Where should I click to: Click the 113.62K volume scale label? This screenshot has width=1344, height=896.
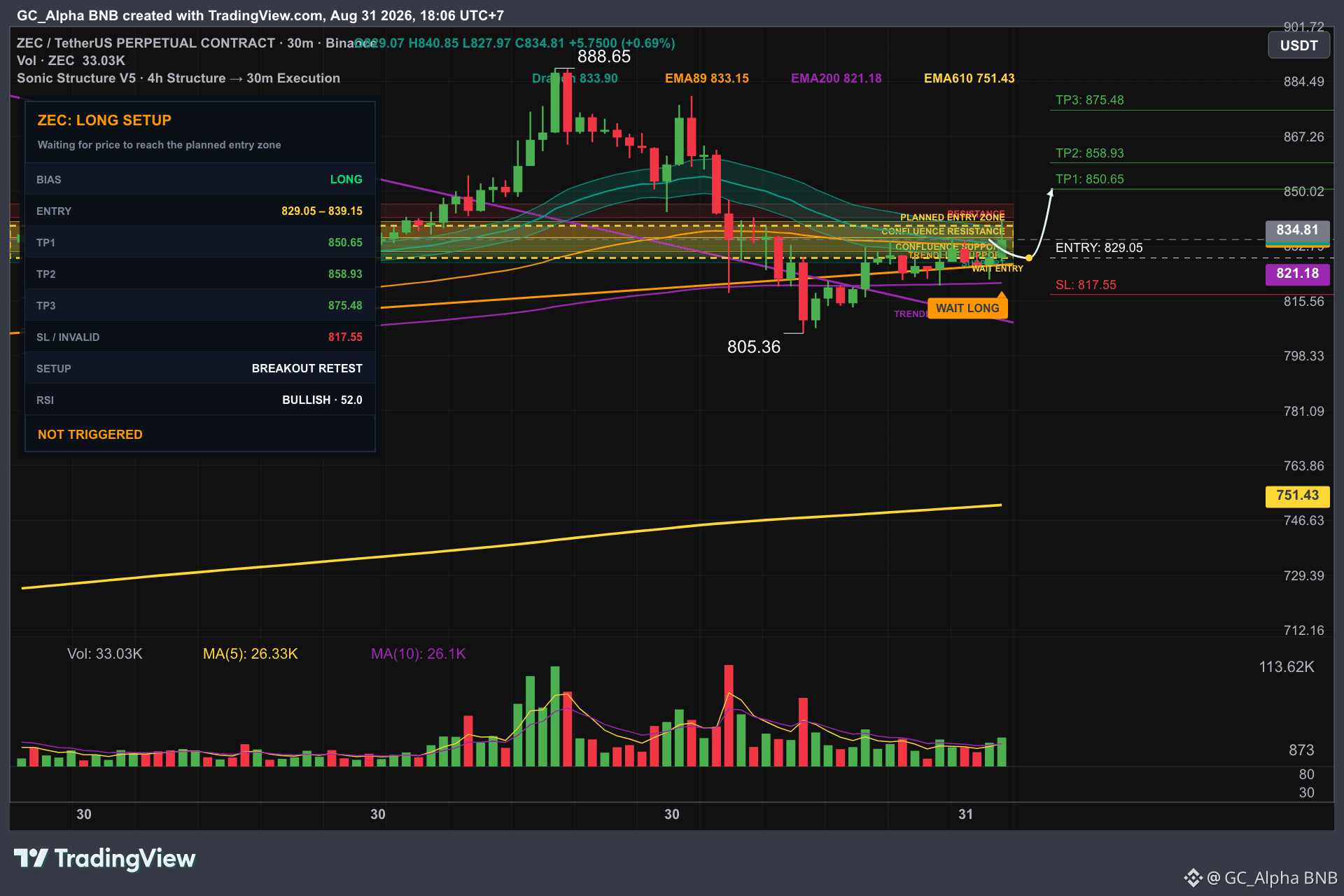[x=1287, y=667]
